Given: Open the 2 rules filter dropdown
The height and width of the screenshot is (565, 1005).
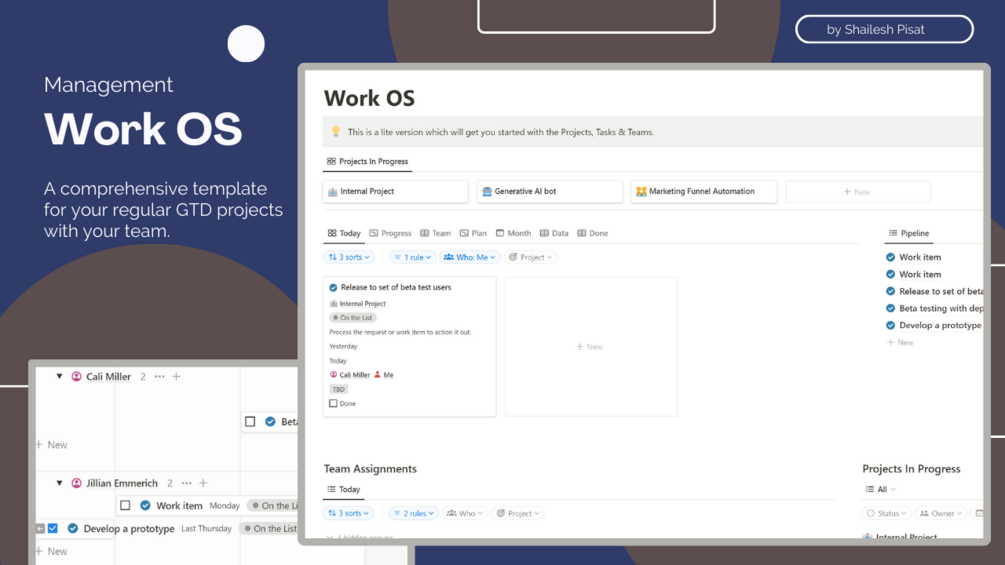Looking at the screenshot, I should 414,513.
